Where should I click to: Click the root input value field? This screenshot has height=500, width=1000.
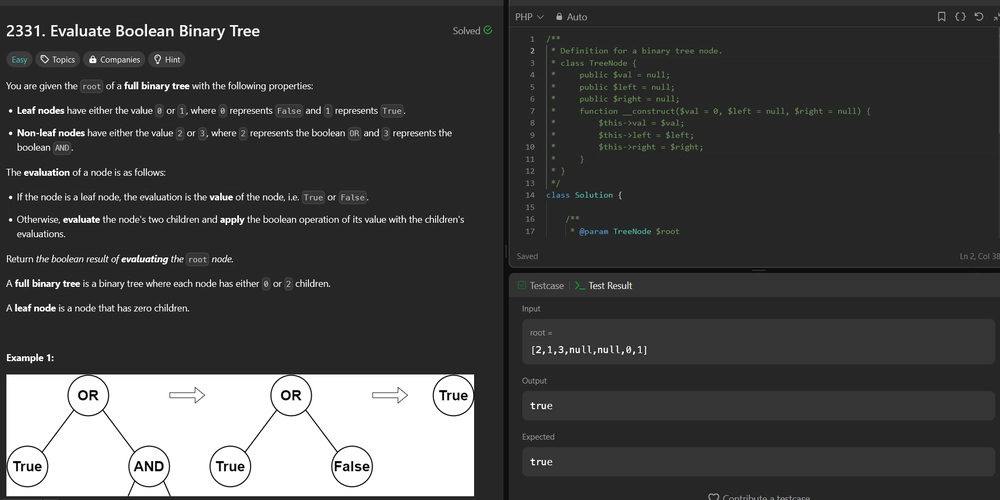coord(758,341)
